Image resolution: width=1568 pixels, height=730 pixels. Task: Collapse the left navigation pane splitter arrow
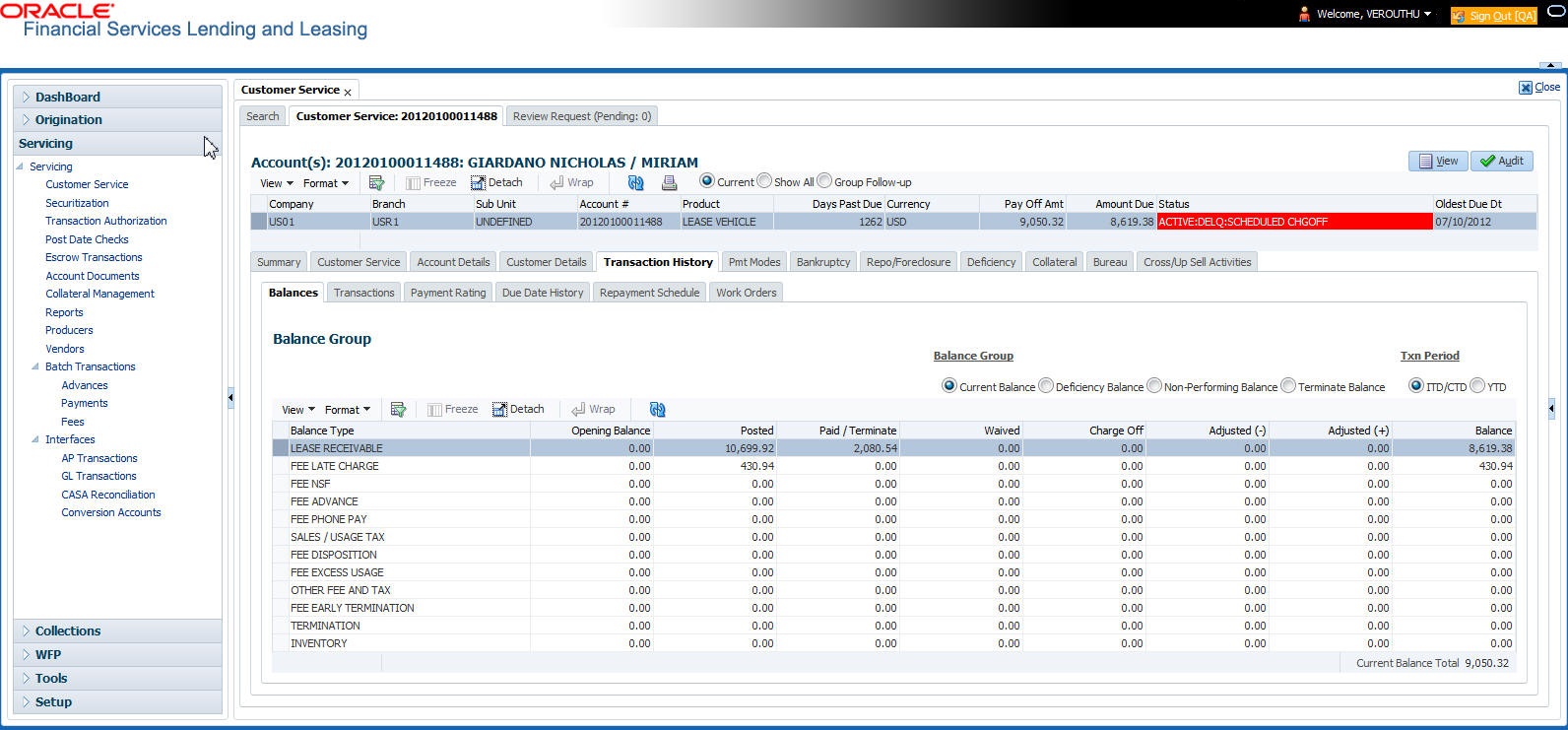230,397
